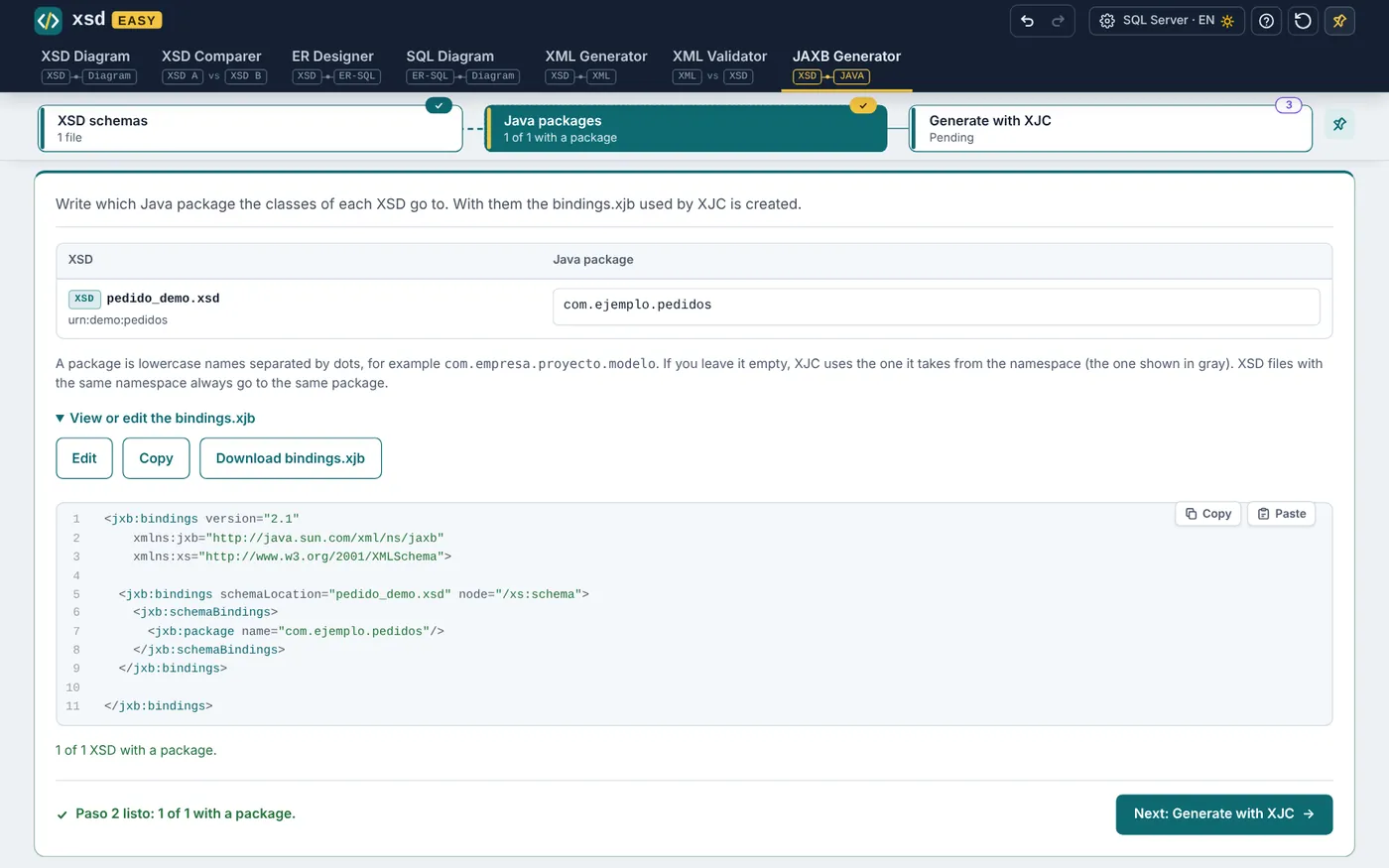Screen dimensions: 1389x868
Task: Click the reset circular arrow icon
Action: 1303,21
